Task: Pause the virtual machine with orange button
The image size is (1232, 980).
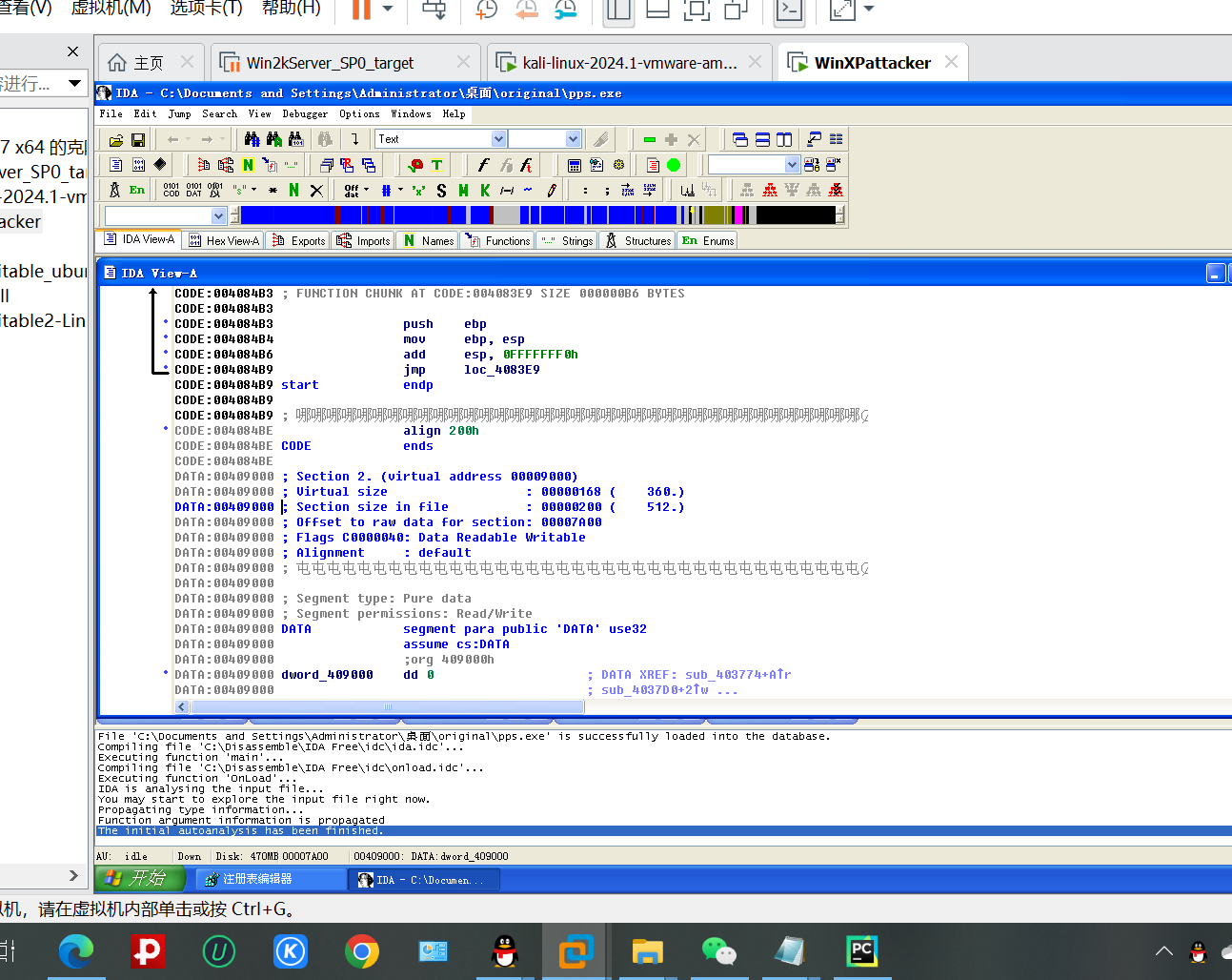Action: [x=362, y=10]
